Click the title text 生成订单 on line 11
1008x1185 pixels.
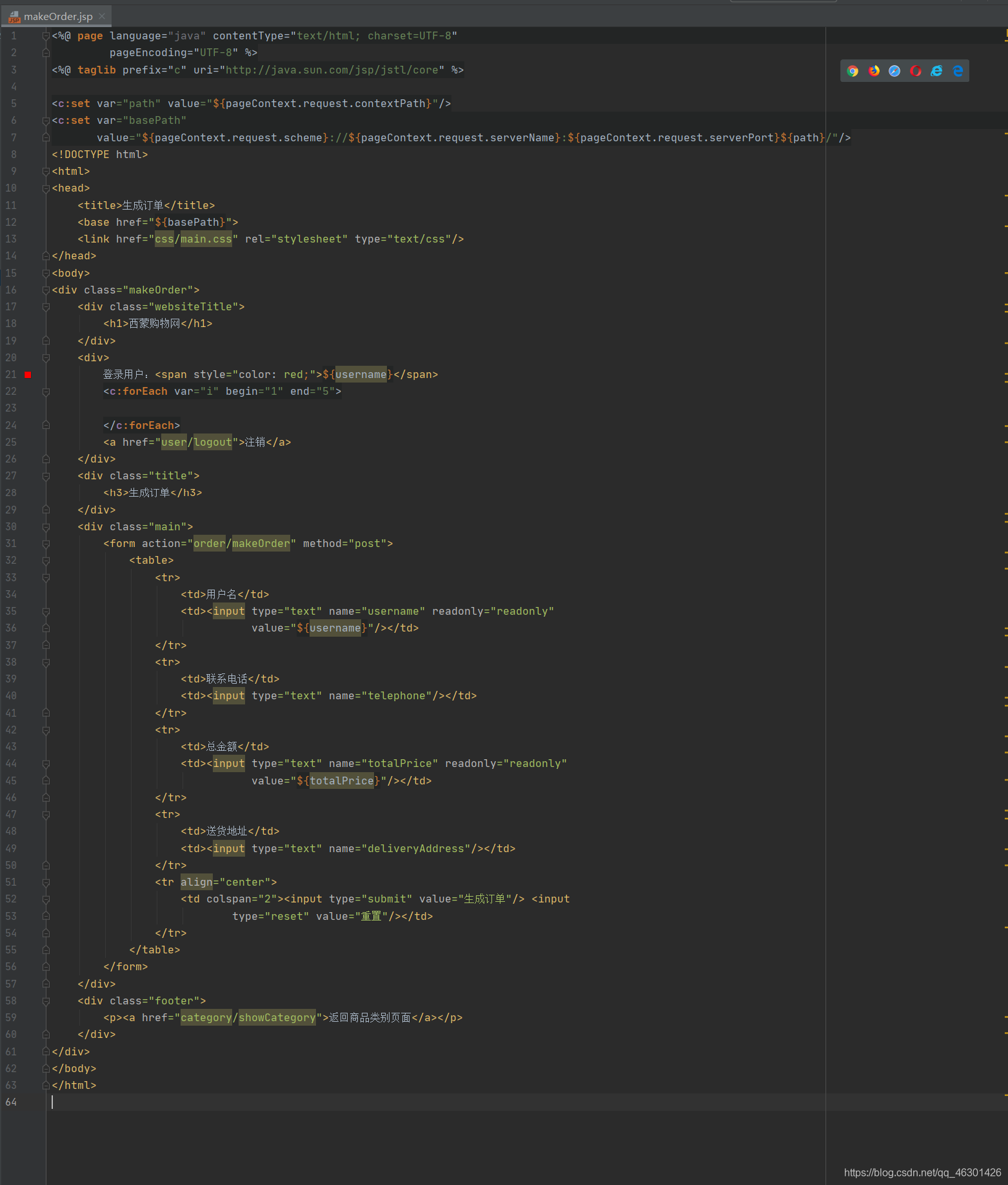coord(143,205)
